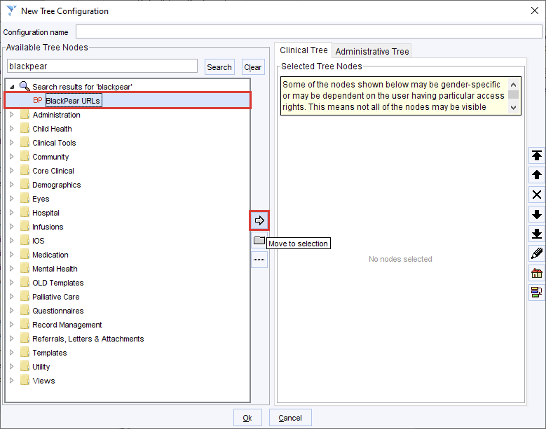The image size is (546, 429).
Task: Select the Utility tree item
Action: click(x=41, y=367)
